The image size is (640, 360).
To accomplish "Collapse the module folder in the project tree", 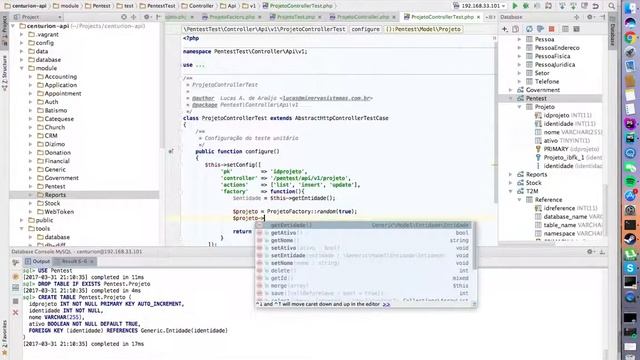I will click(x=22, y=68).
